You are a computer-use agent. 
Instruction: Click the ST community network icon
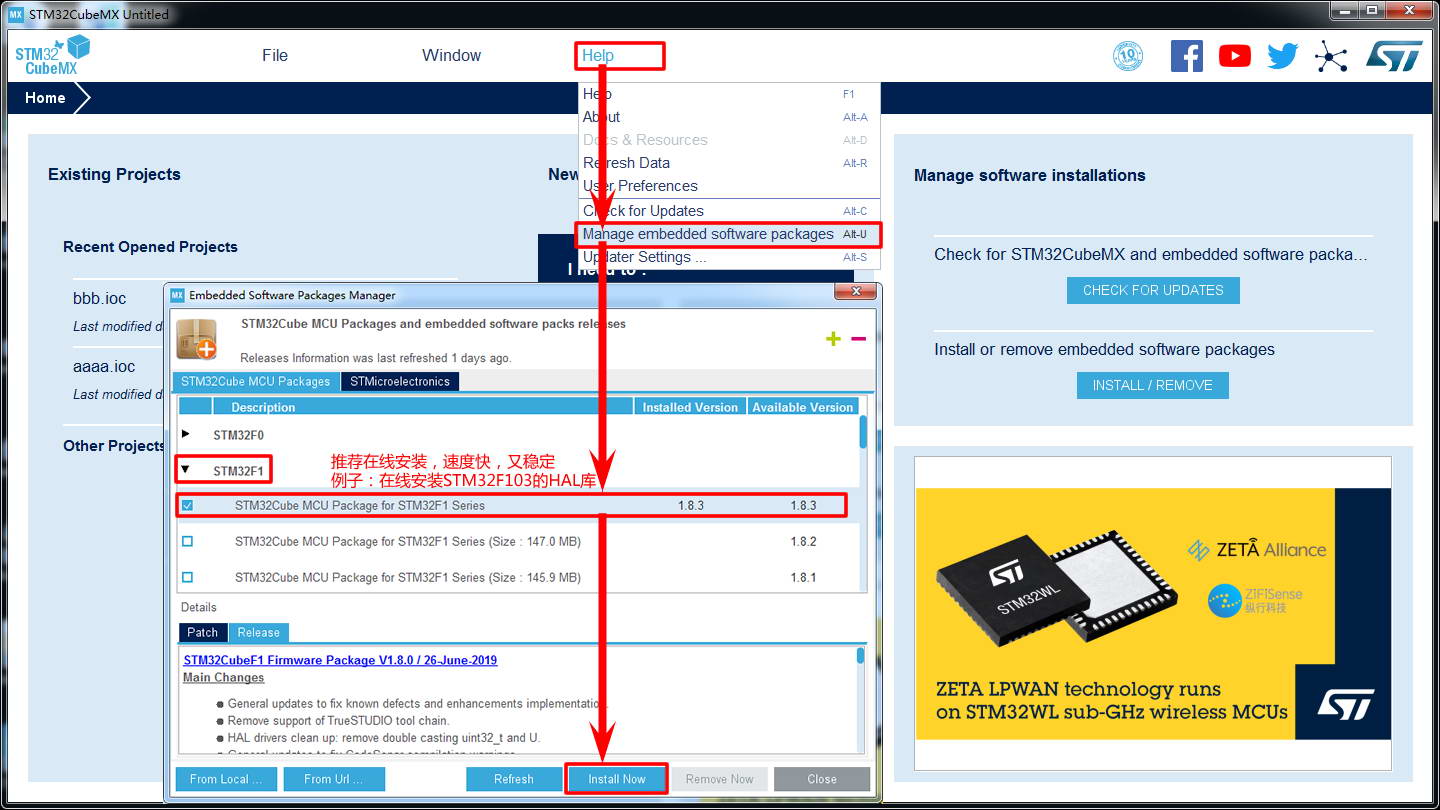tap(1331, 56)
